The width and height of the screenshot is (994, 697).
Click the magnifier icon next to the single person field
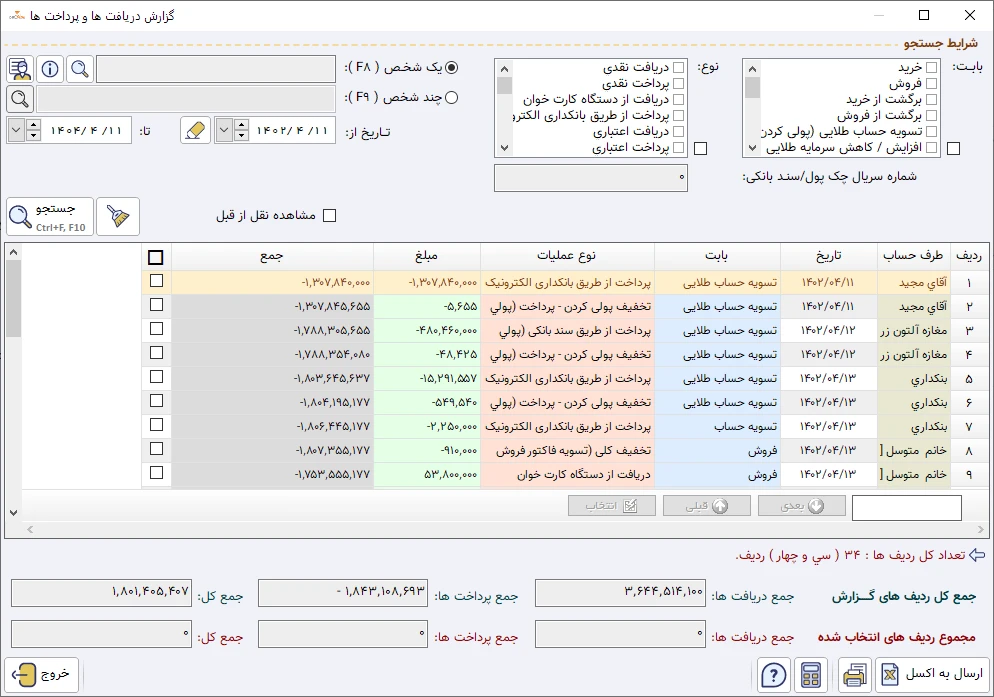point(80,68)
